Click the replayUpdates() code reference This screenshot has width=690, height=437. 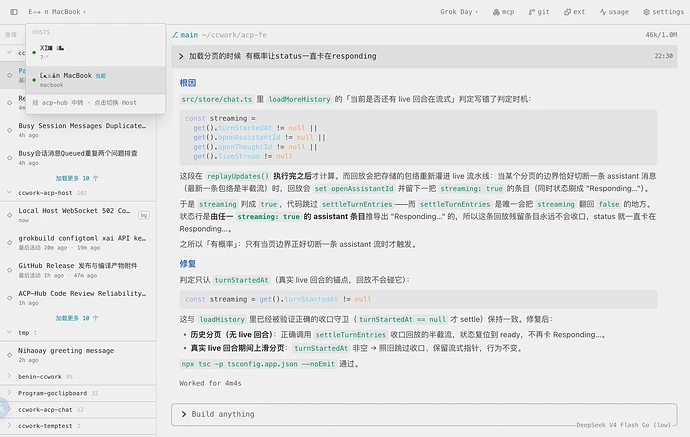(237, 176)
